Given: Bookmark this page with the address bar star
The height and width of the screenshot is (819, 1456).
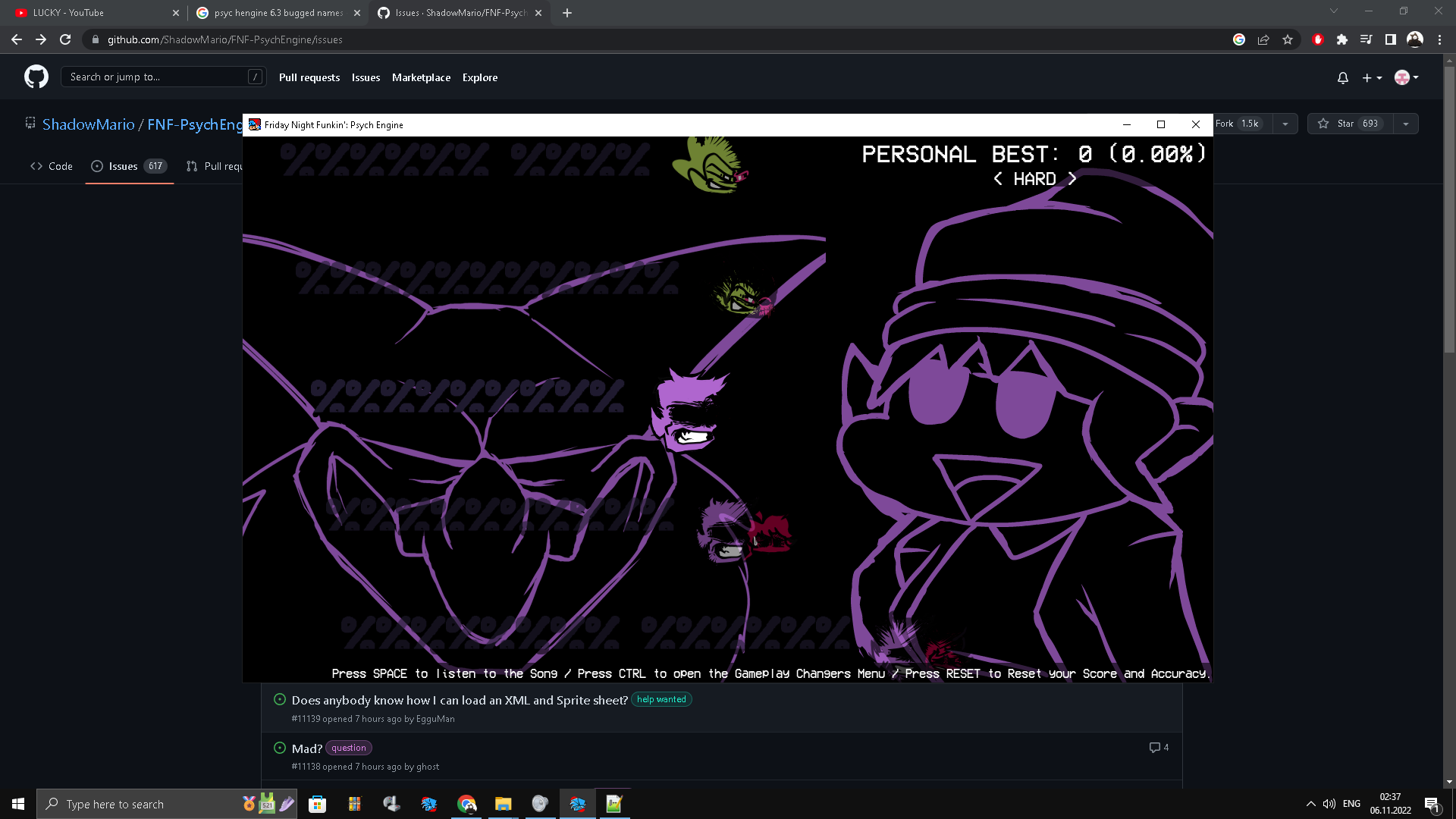Looking at the screenshot, I should click(1288, 39).
